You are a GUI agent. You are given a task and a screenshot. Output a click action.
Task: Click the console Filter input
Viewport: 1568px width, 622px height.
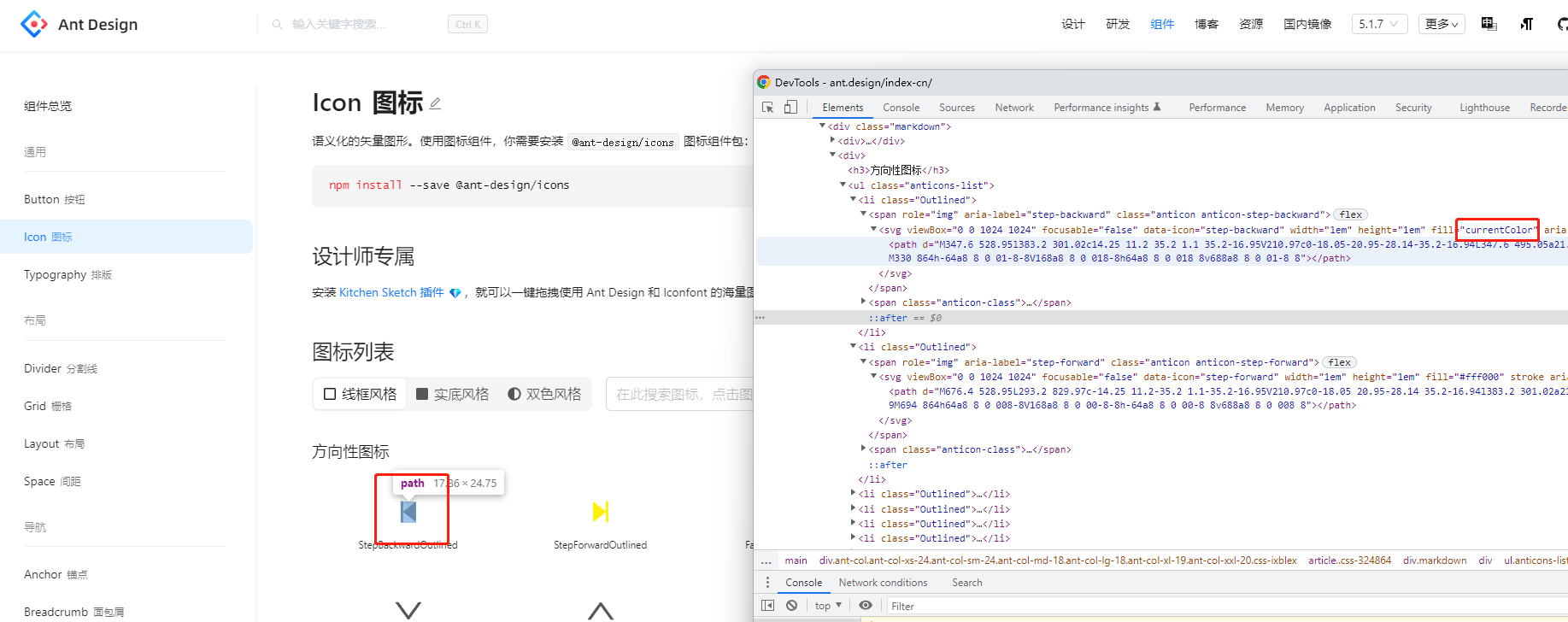point(1227,606)
